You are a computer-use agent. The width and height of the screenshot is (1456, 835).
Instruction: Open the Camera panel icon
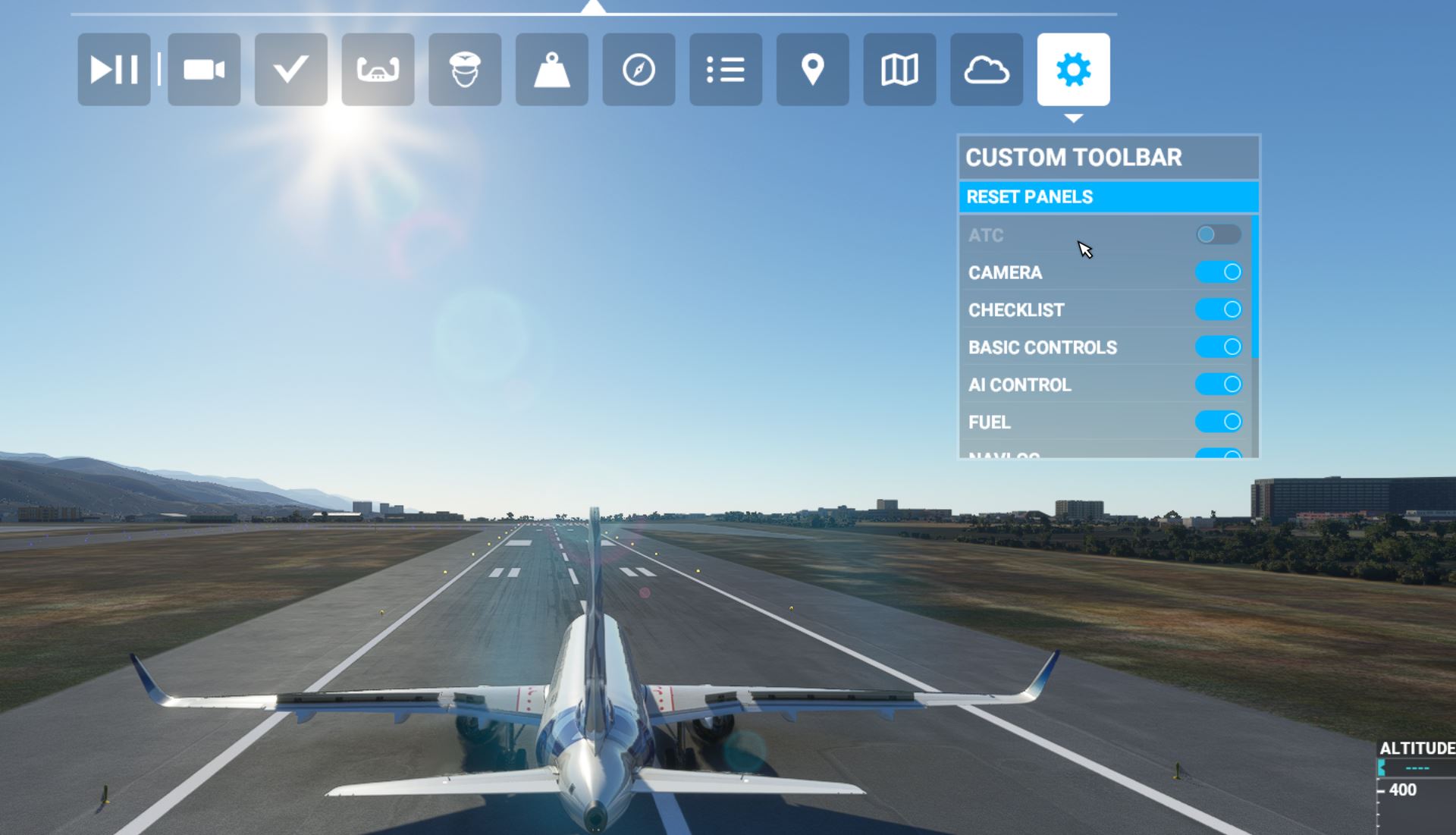pyautogui.click(x=204, y=70)
